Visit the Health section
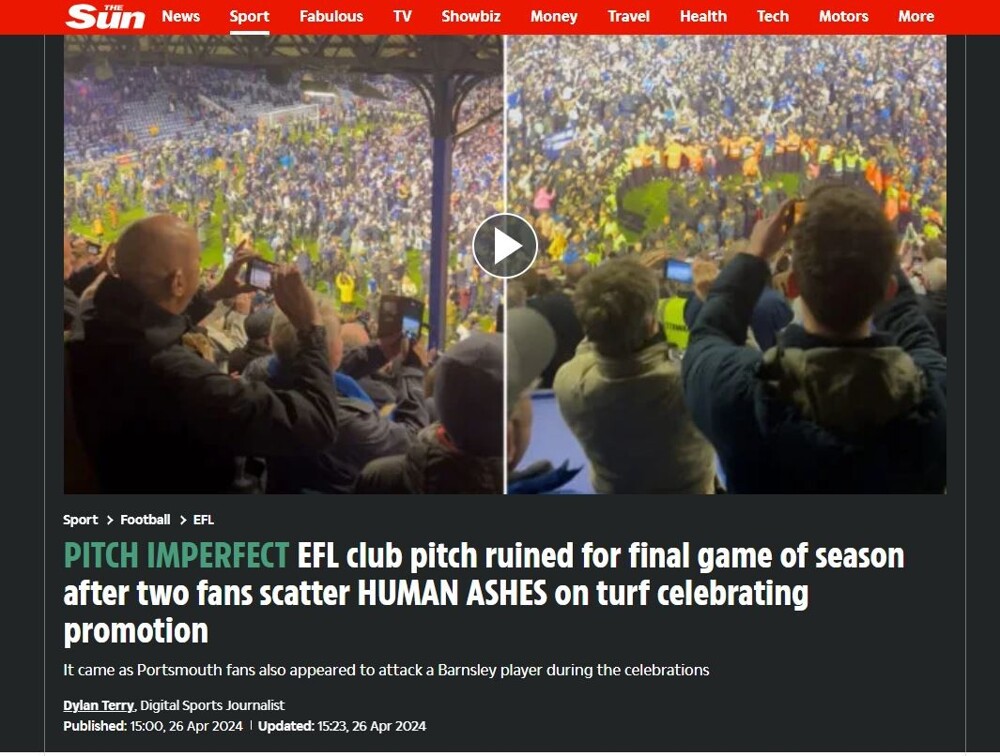 coord(703,17)
